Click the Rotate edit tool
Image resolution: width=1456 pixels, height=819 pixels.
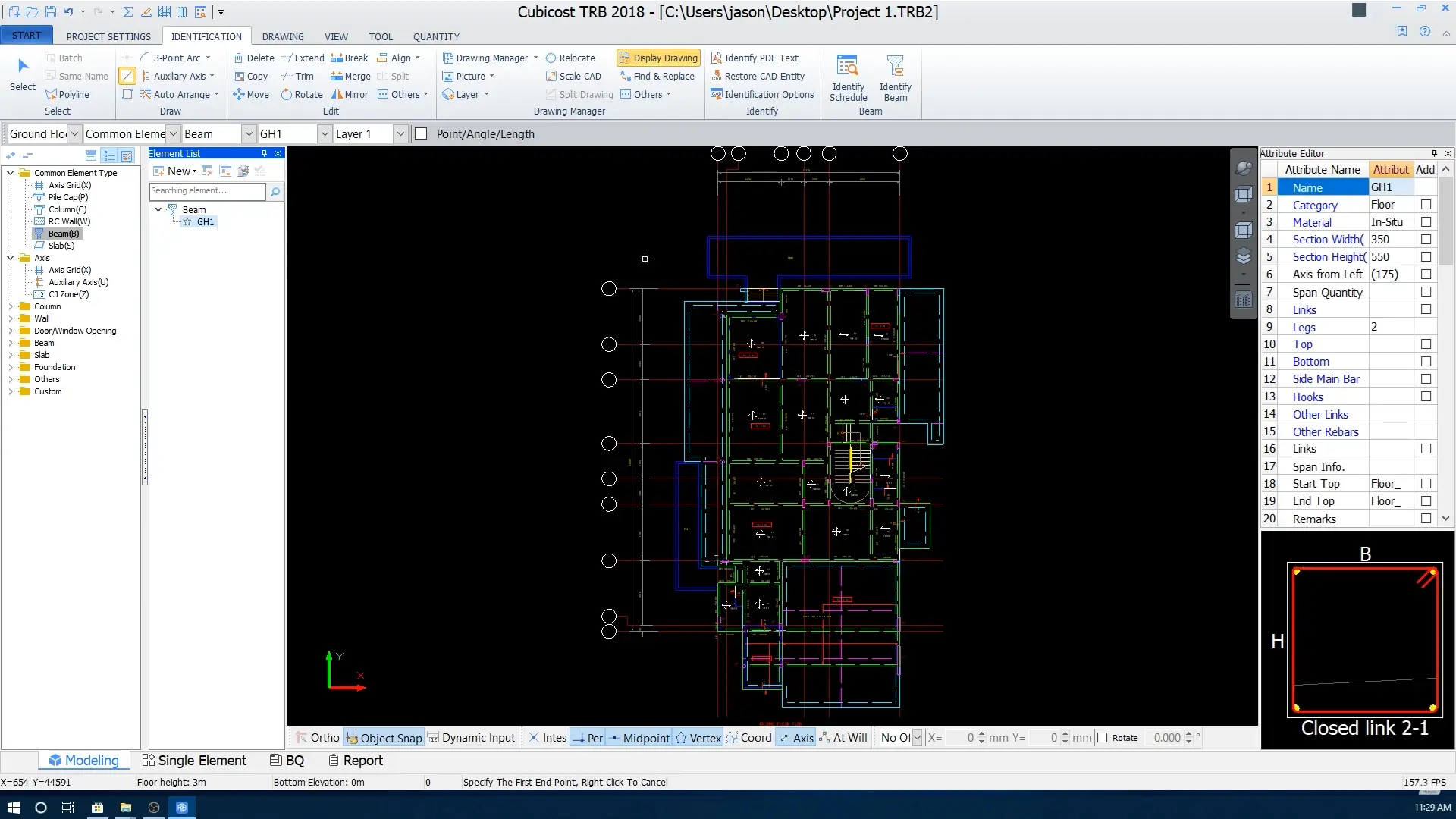coord(301,94)
